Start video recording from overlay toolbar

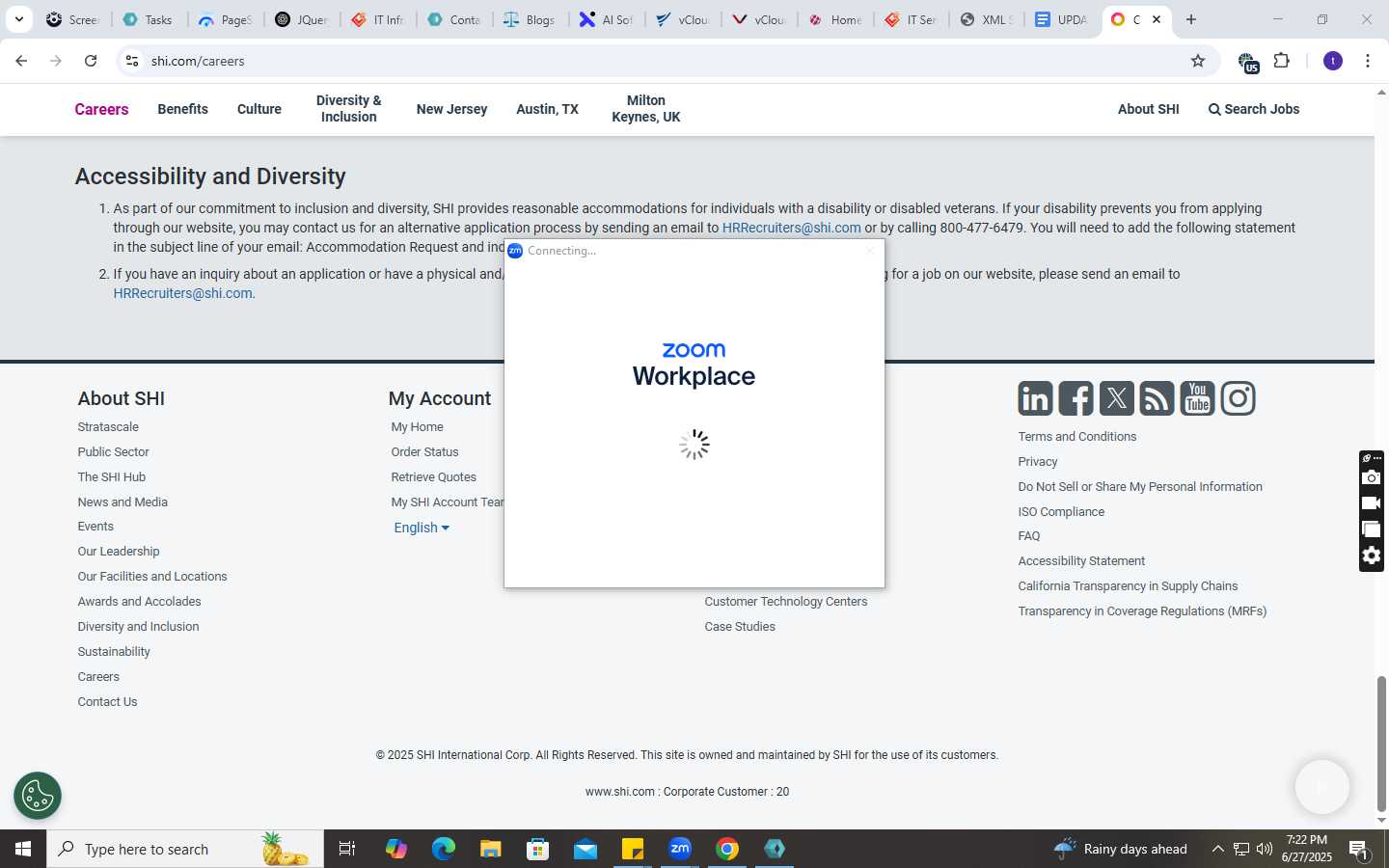(x=1372, y=503)
